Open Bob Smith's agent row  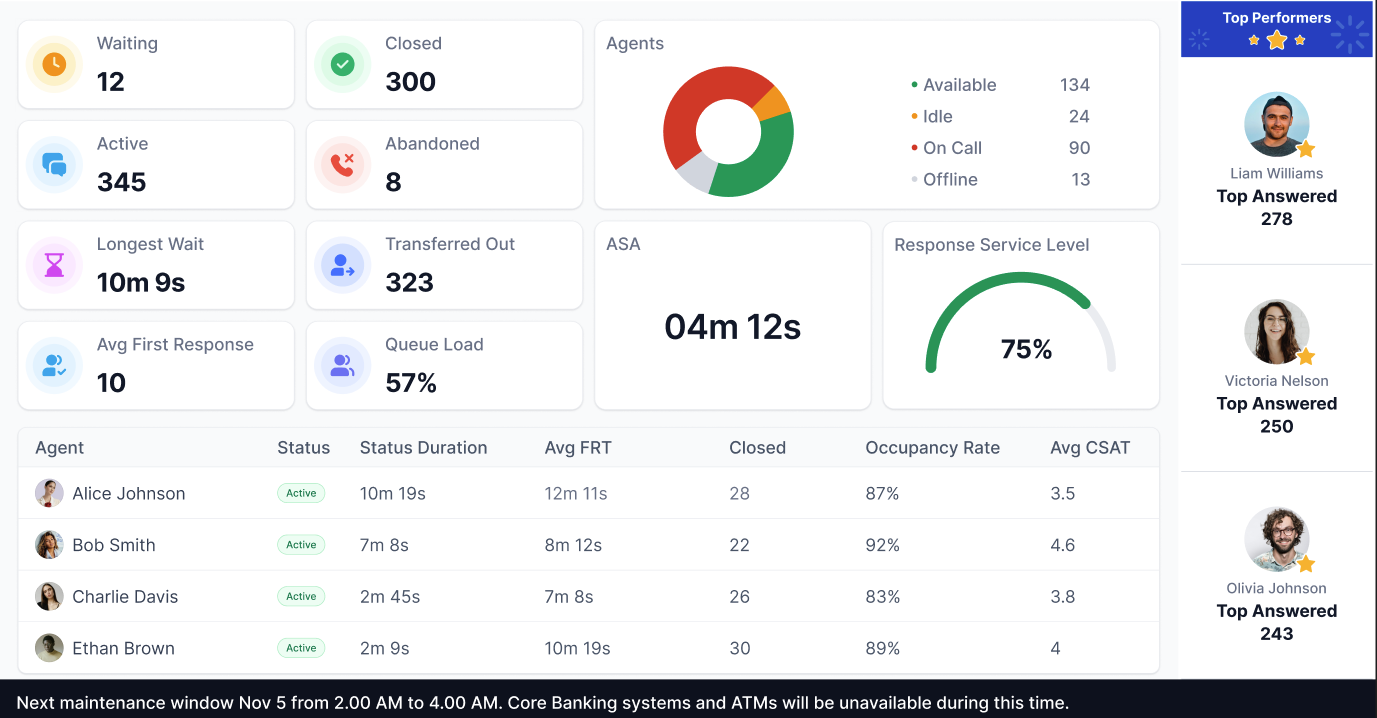pos(114,545)
